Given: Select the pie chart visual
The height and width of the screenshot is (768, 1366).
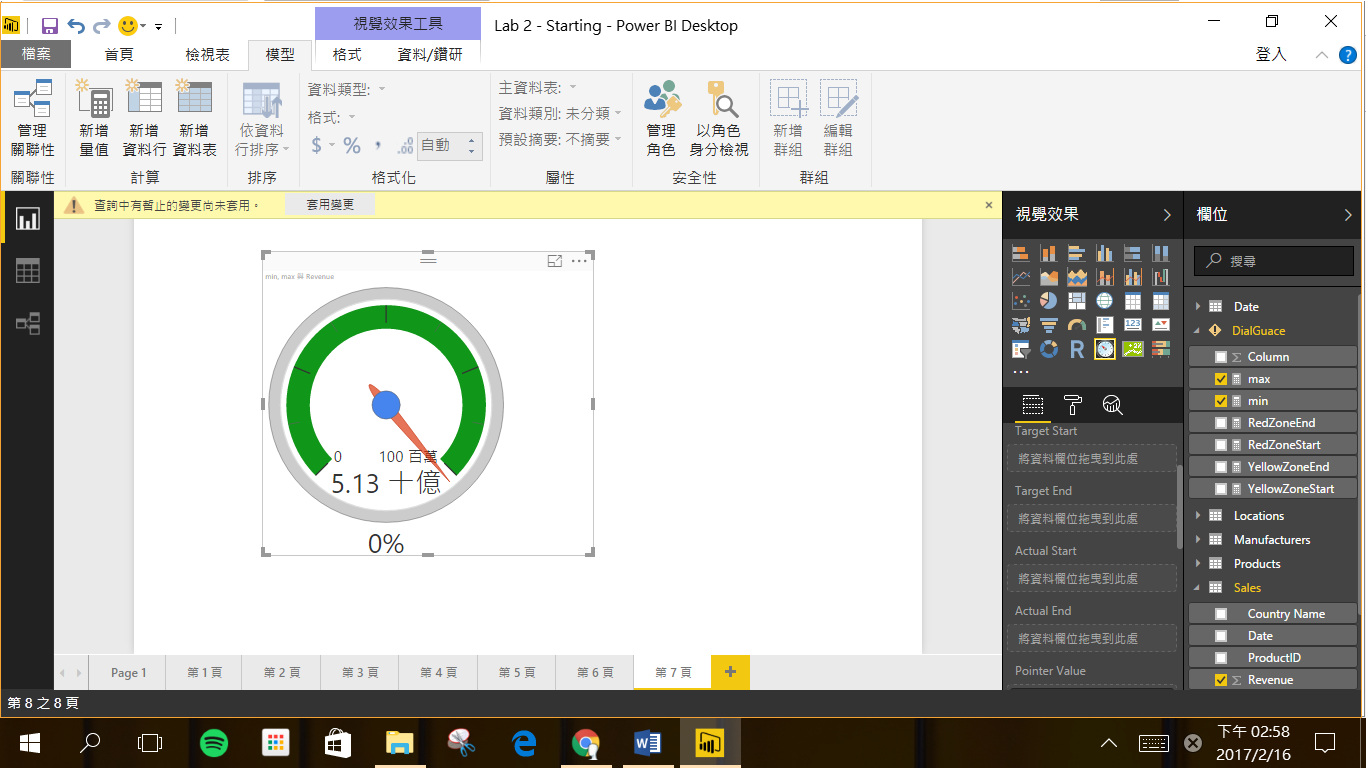Looking at the screenshot, I should [1049, 300].
